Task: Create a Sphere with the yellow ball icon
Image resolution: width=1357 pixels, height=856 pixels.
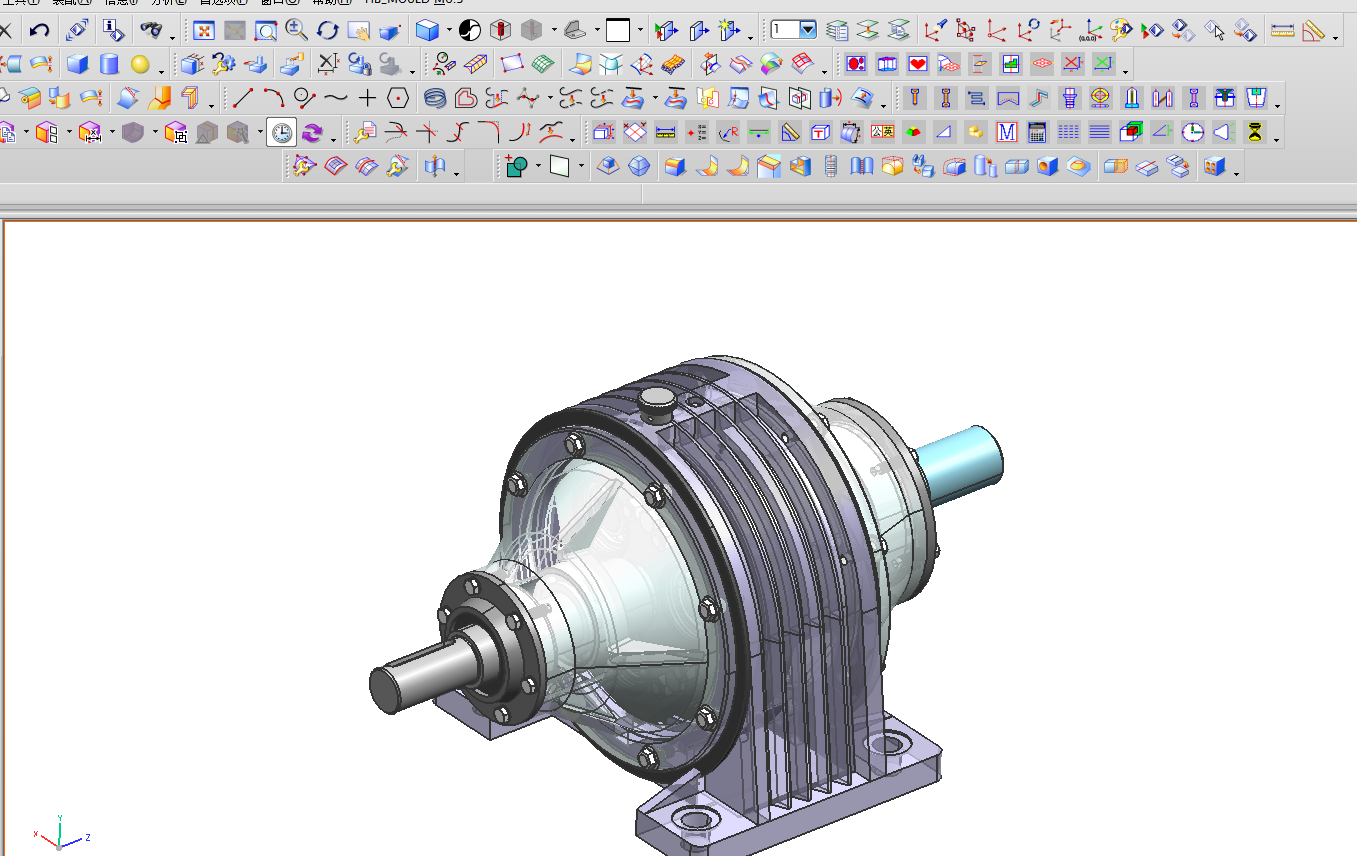Action: [x=140, y=65]
